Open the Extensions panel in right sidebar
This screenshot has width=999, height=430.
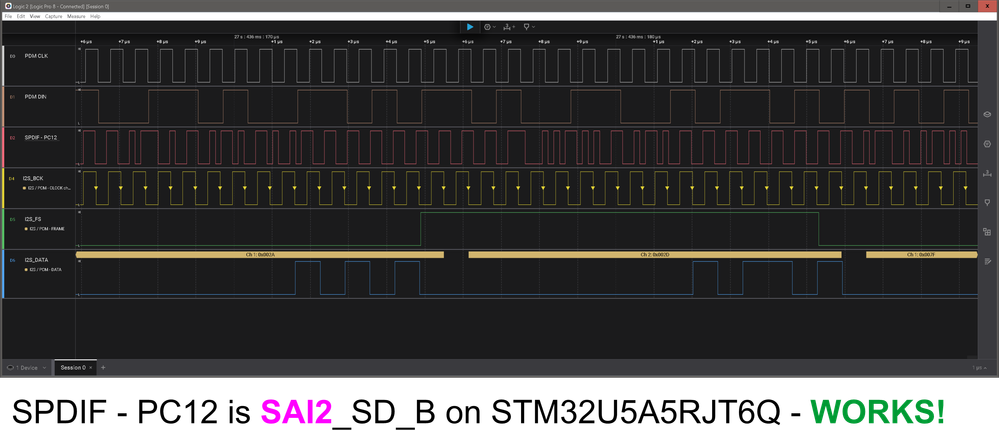coord(988,231)
